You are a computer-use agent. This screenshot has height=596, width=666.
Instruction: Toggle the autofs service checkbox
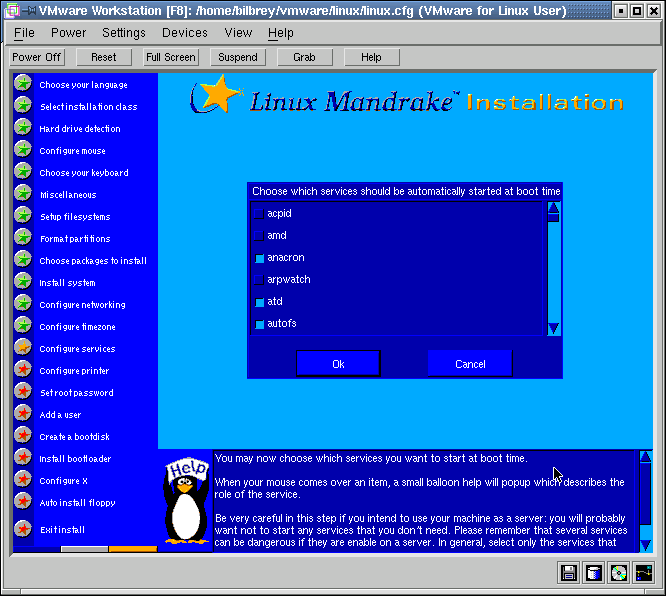(259, 324)
